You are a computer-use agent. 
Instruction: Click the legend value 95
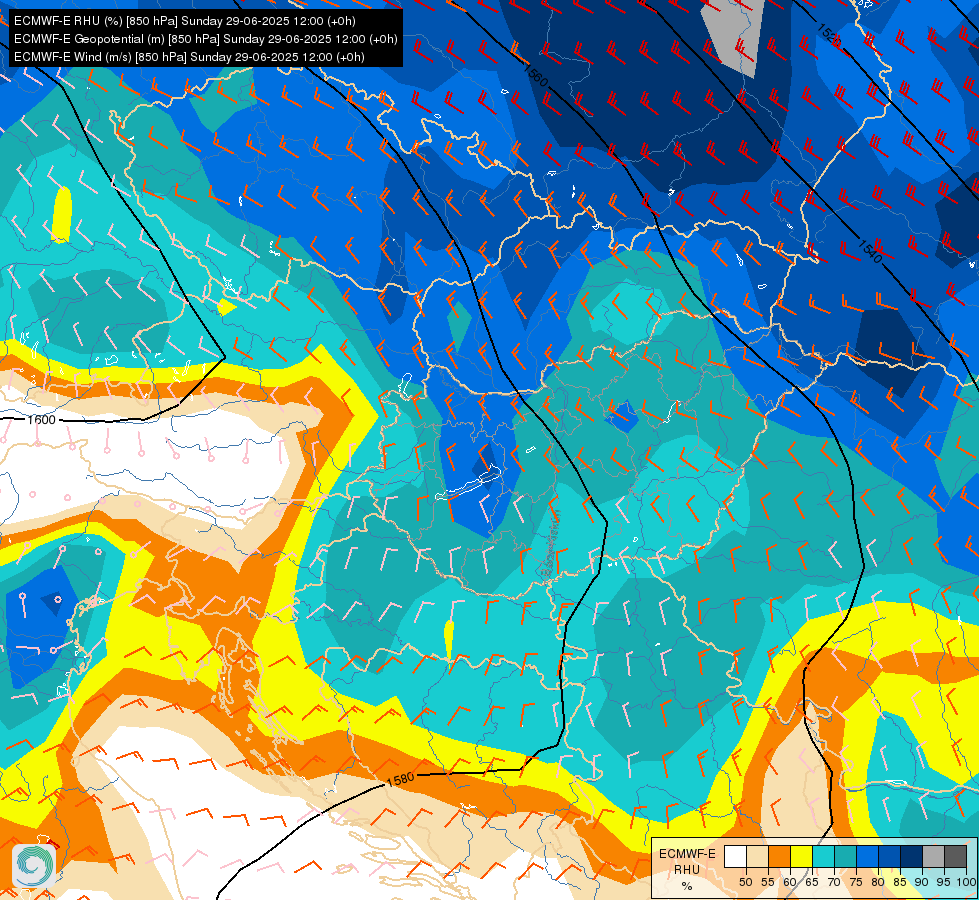click(x=944, y=882)
